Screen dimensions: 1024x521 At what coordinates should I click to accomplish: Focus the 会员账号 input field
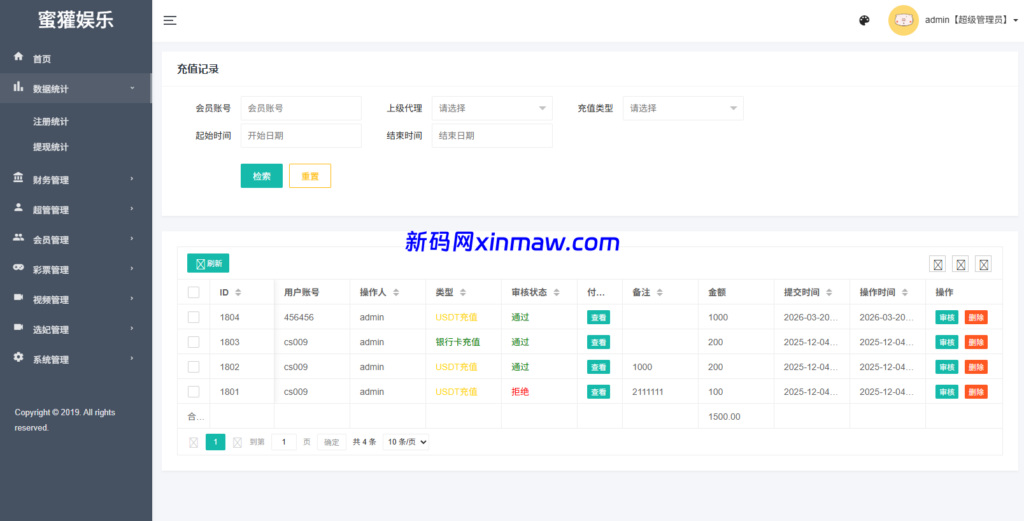pos(301,108)
